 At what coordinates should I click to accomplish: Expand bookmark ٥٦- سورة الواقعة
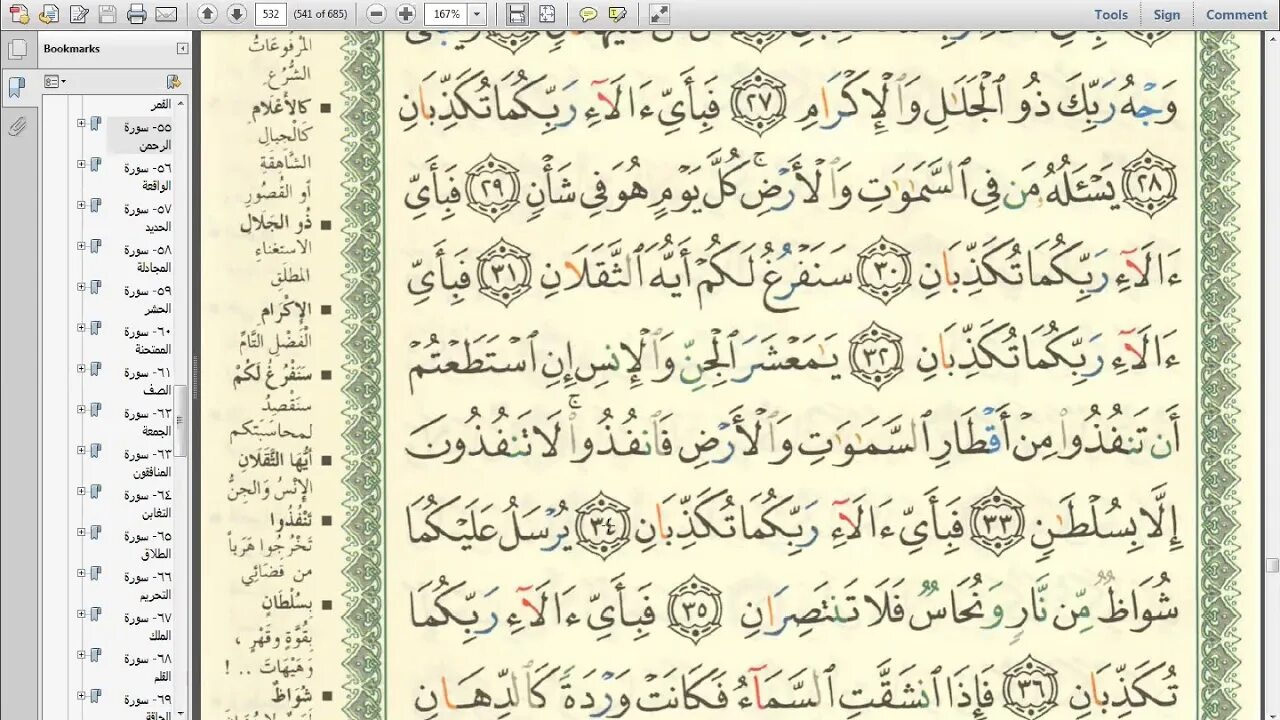click(81, 164)
